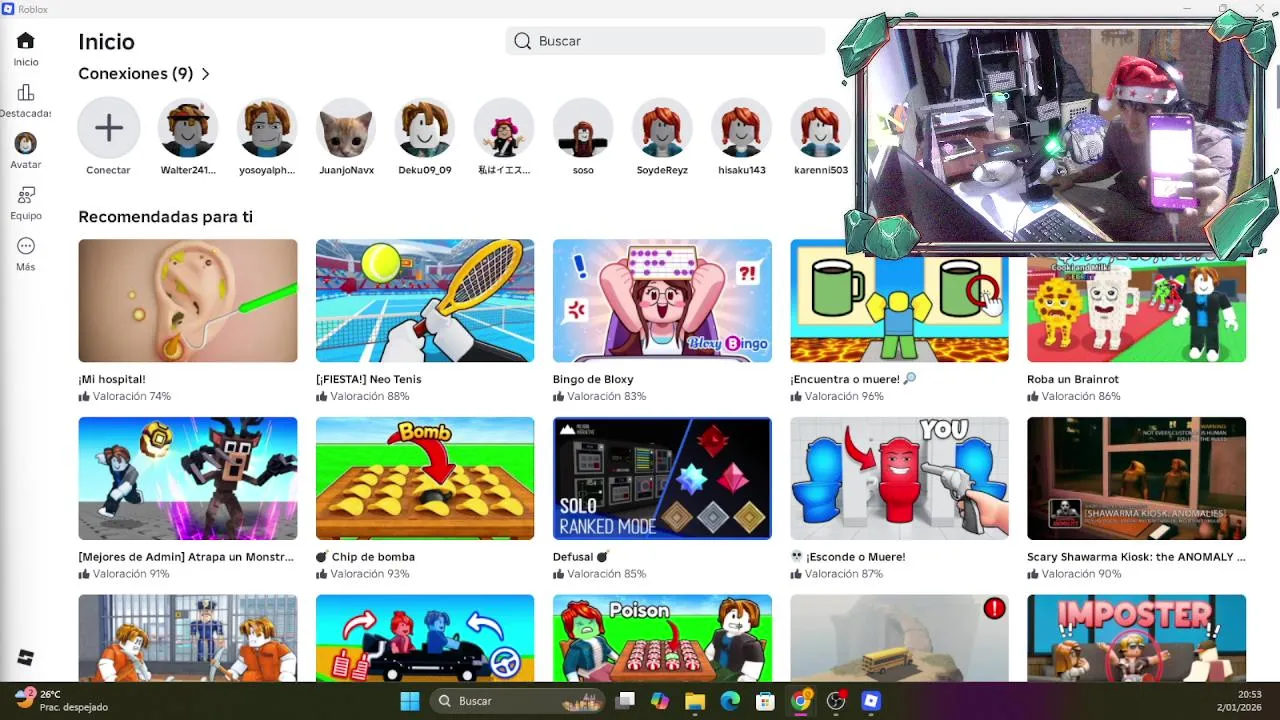Open Microsoft Edge in the taskbar
Screen dimensions: 1280x720
(730, 701)
